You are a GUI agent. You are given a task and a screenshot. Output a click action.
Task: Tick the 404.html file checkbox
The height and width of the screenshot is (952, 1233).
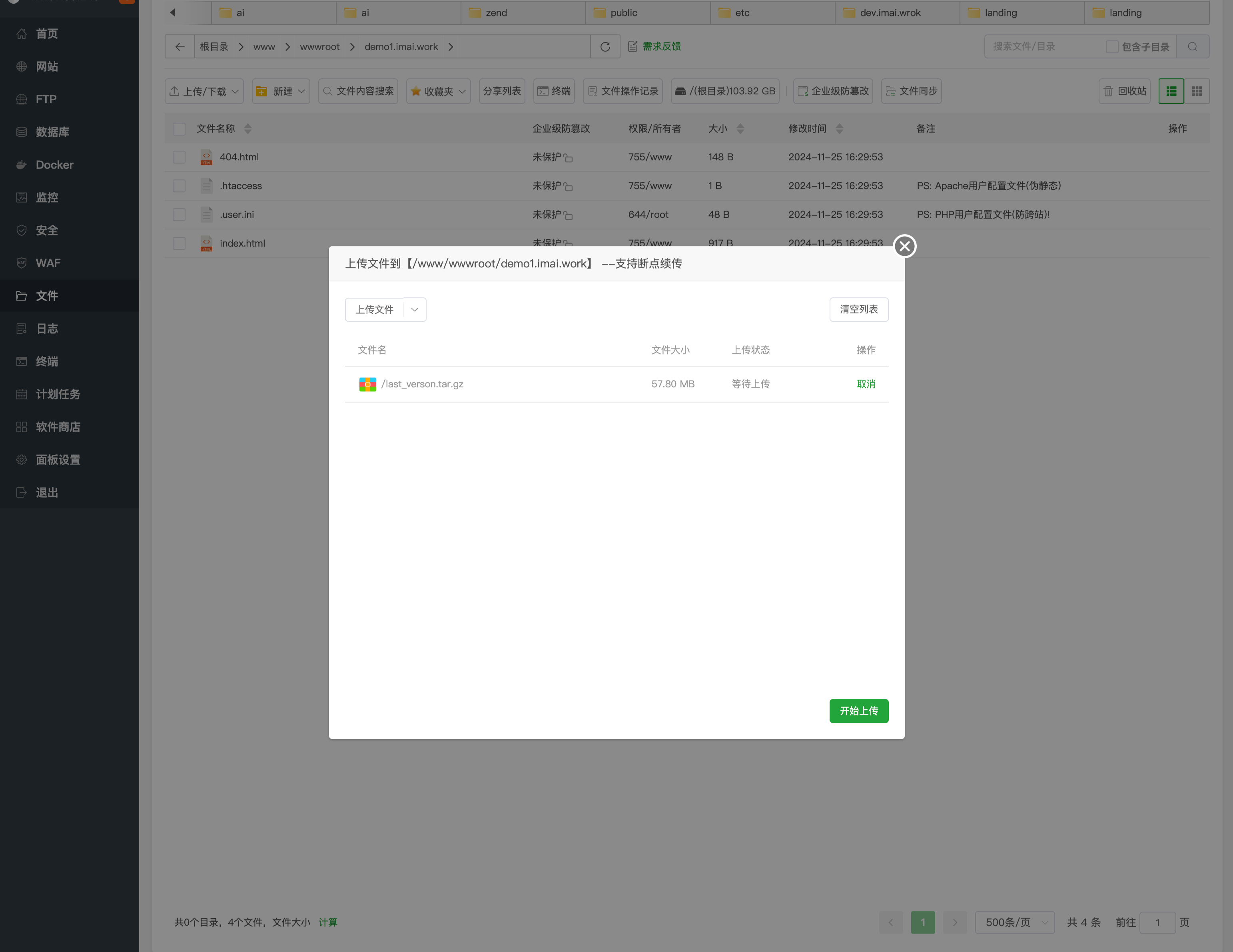(179, 157)
